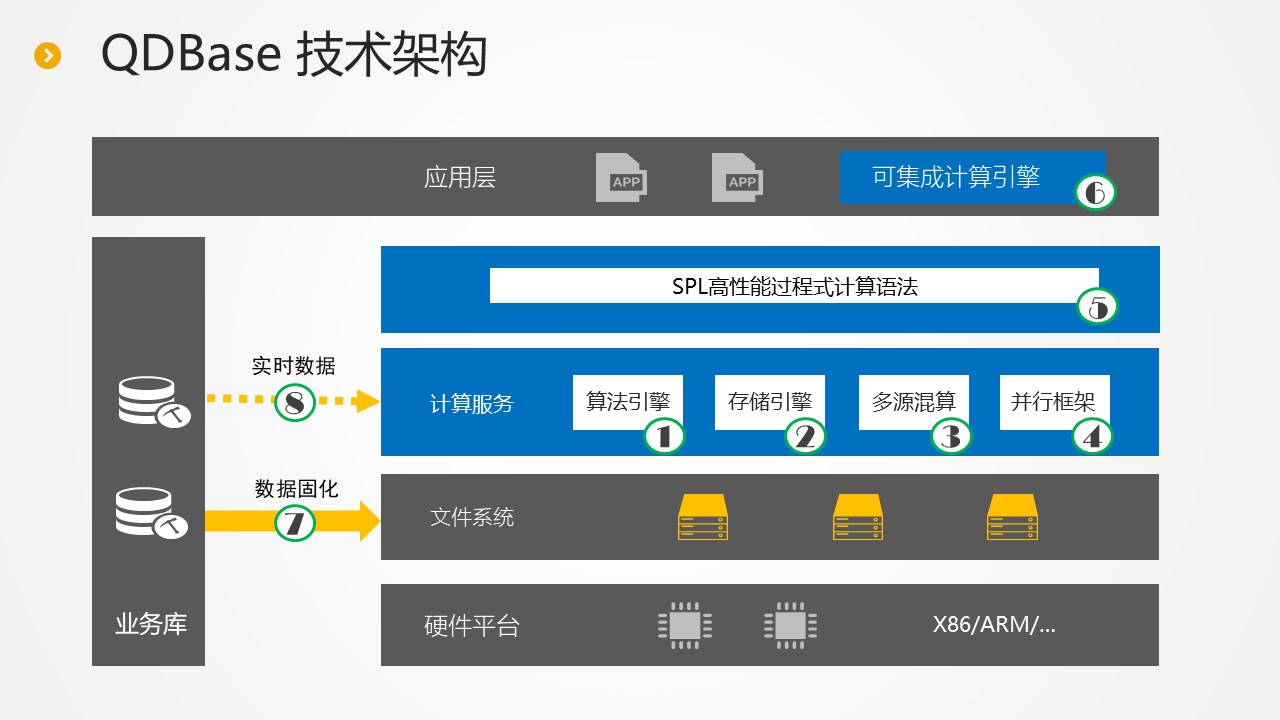Click the 业务库 label

tap(151, 625)
